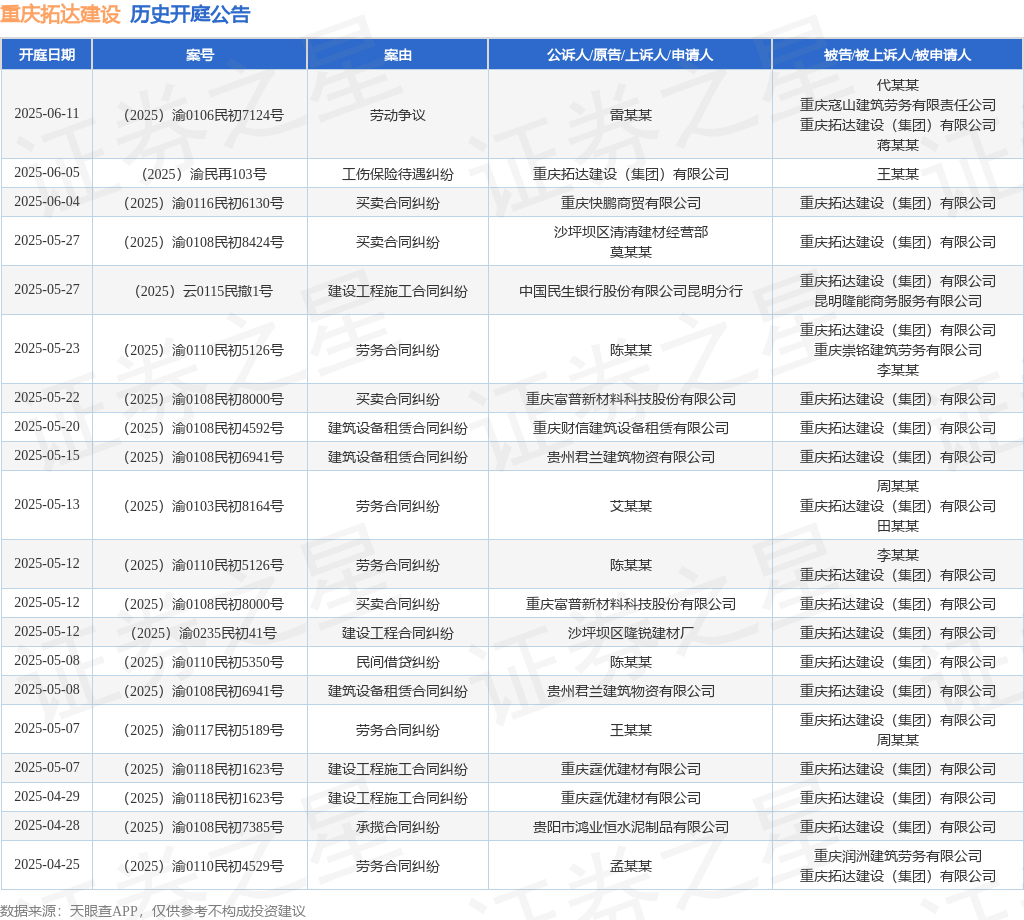Select the 案号 column header

200,55
